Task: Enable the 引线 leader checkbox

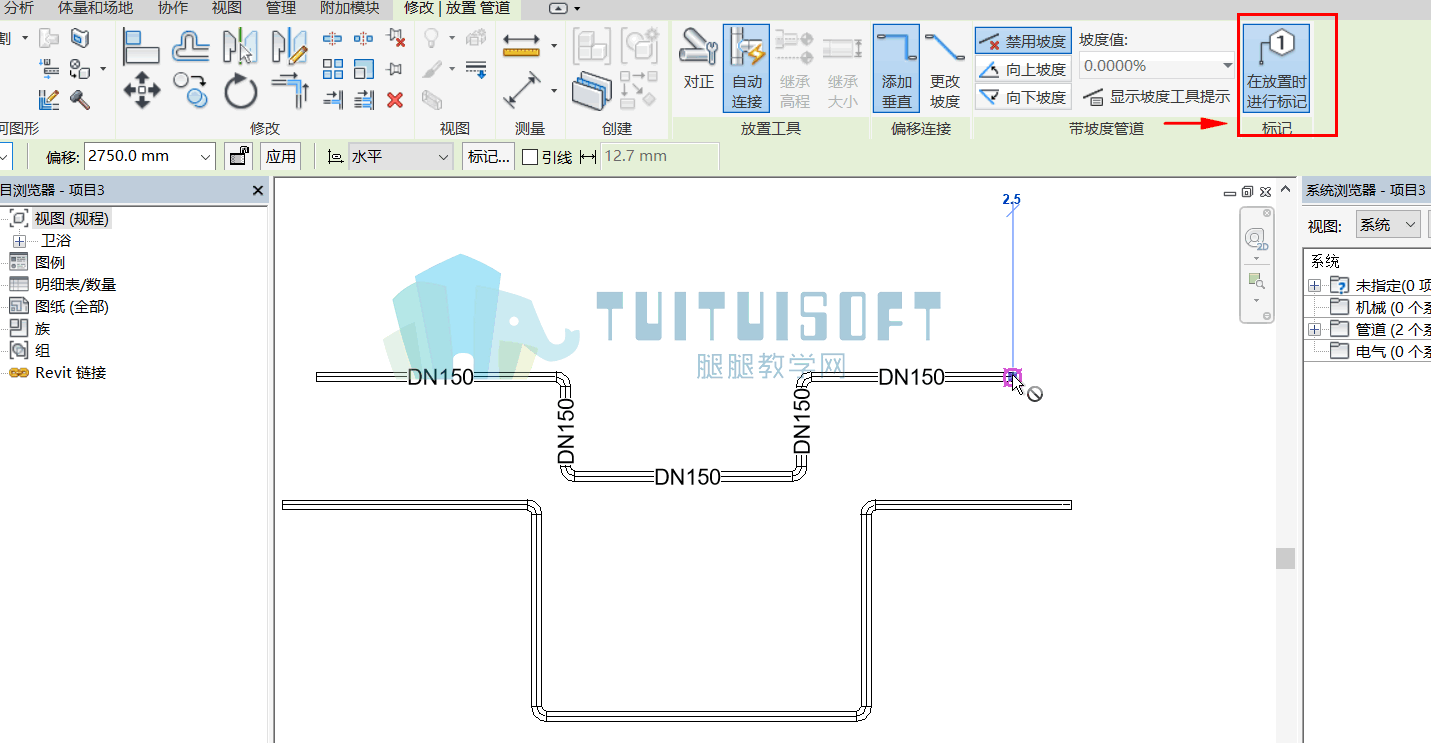Action: coord(531,157)
